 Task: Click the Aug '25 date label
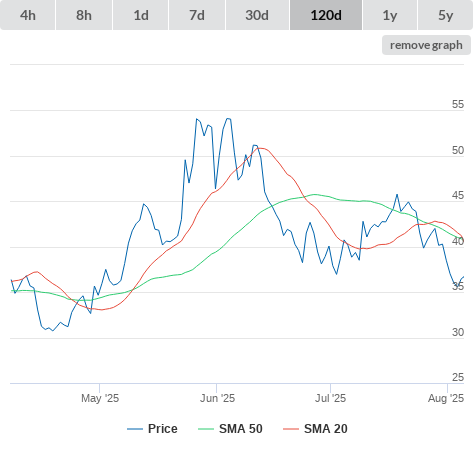pyautogui.click(x=446, y=398)
